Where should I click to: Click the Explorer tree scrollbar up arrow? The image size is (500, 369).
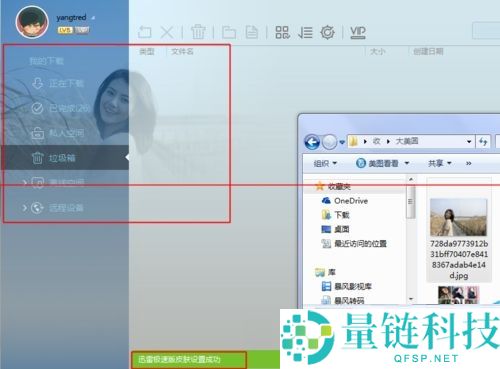[411, 179]
